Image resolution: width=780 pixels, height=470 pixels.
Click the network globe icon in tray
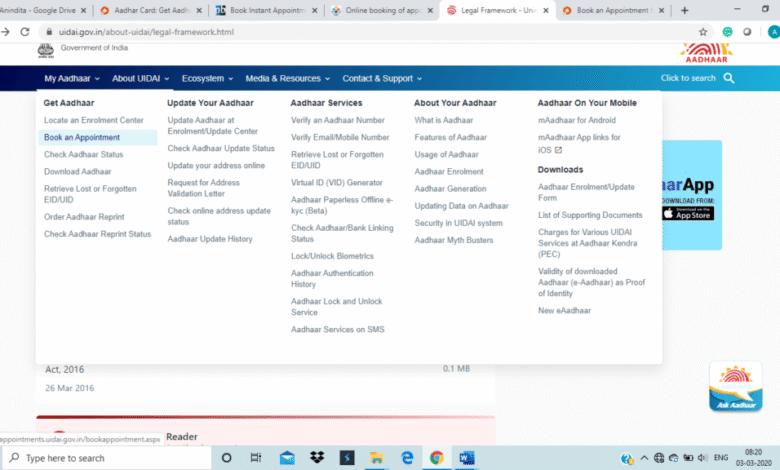(659, 458)
